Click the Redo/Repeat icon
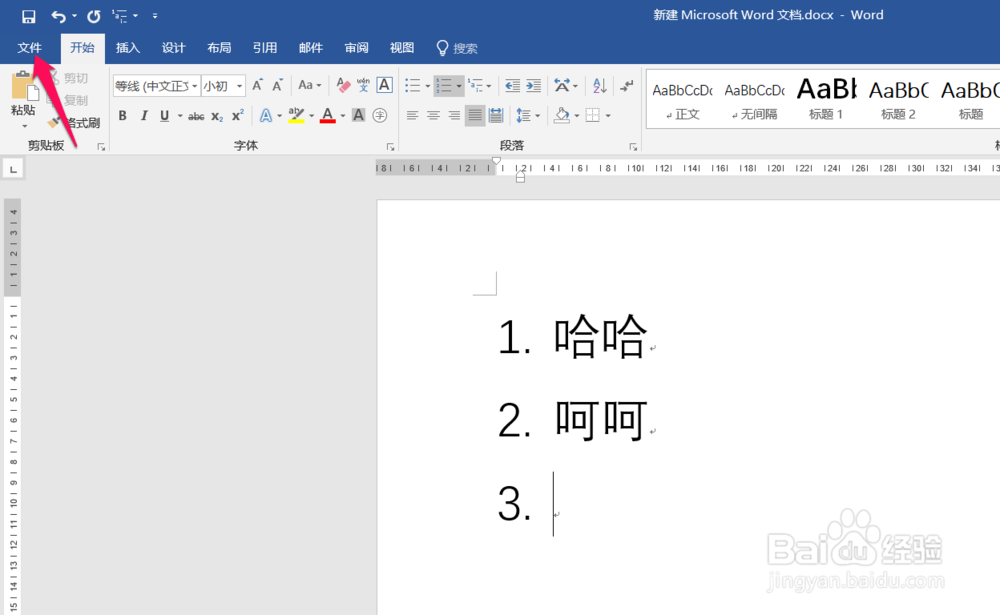The width and height of the screenshot is (1000, 615). [94, 16]
